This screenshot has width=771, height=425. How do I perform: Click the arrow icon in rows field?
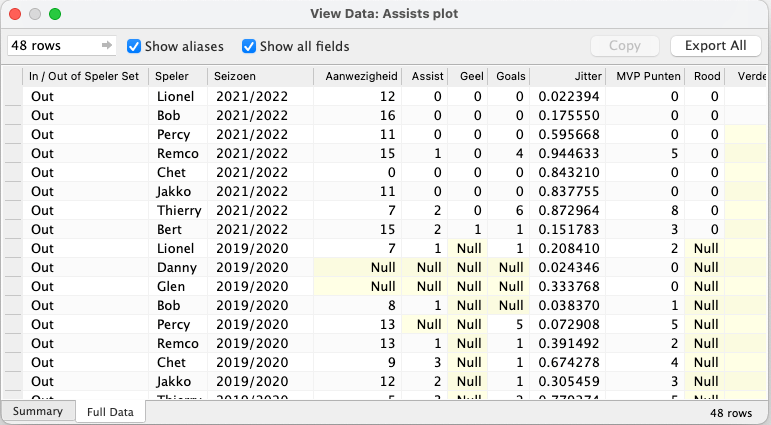click(x=106, y=46)
